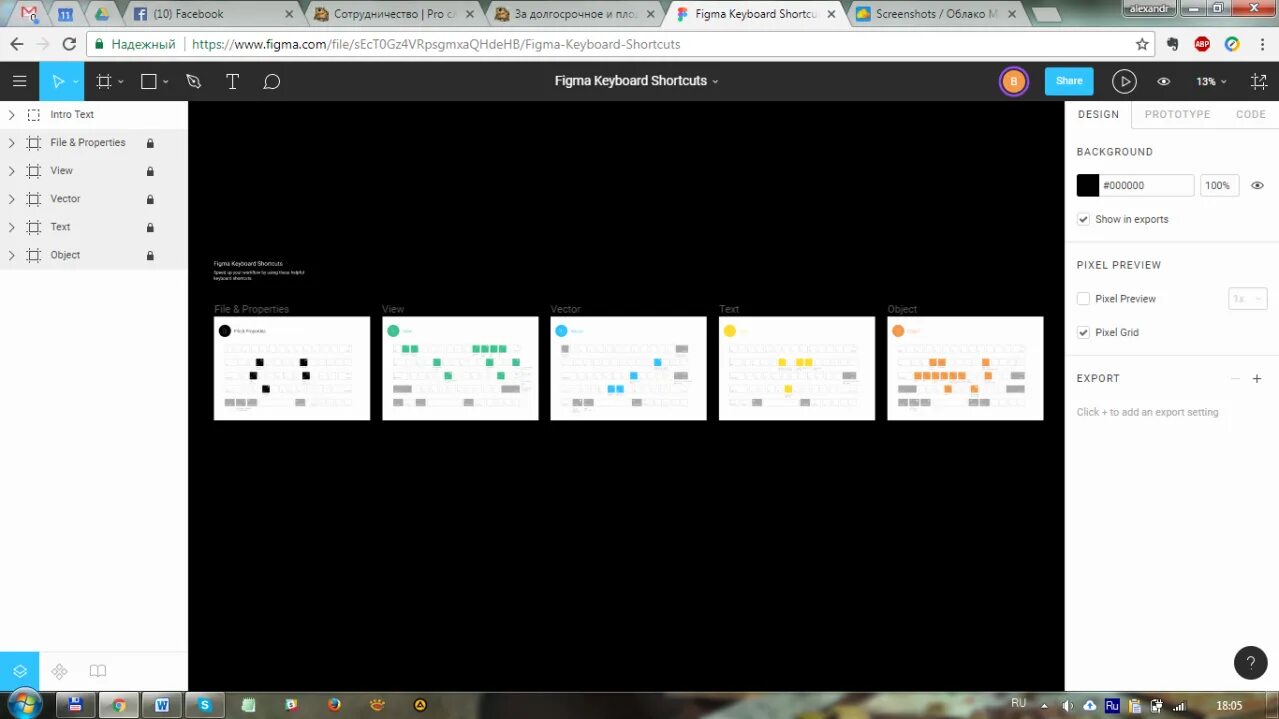
Task: Switch to the Layers panel icon
Action: (19, 671)
